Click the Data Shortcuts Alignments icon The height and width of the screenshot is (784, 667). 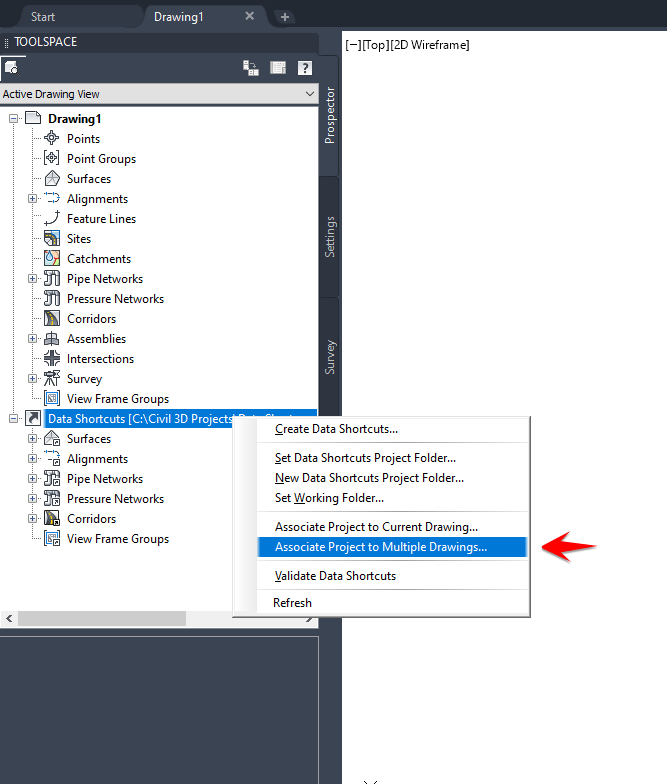pos(52,458)
